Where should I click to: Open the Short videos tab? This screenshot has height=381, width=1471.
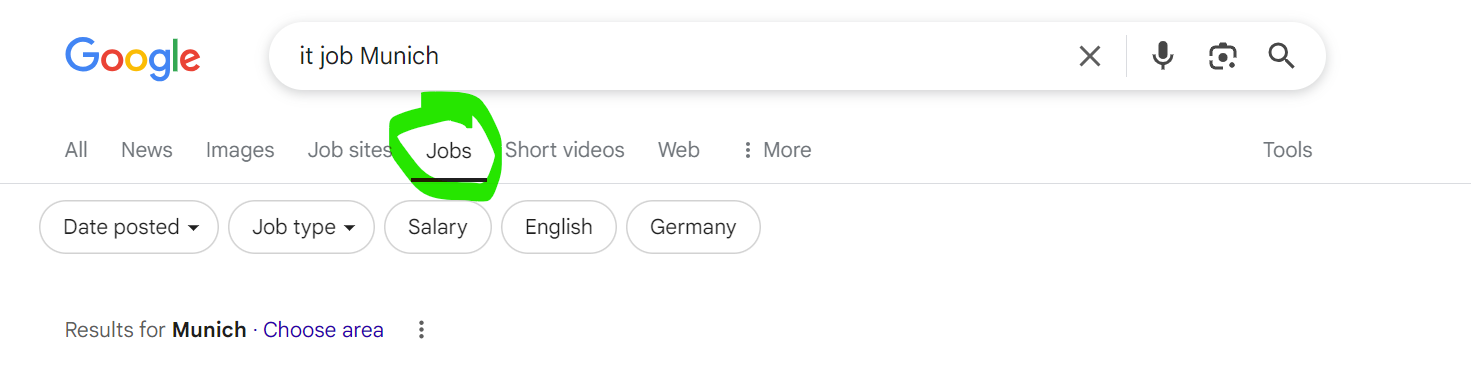565,150
